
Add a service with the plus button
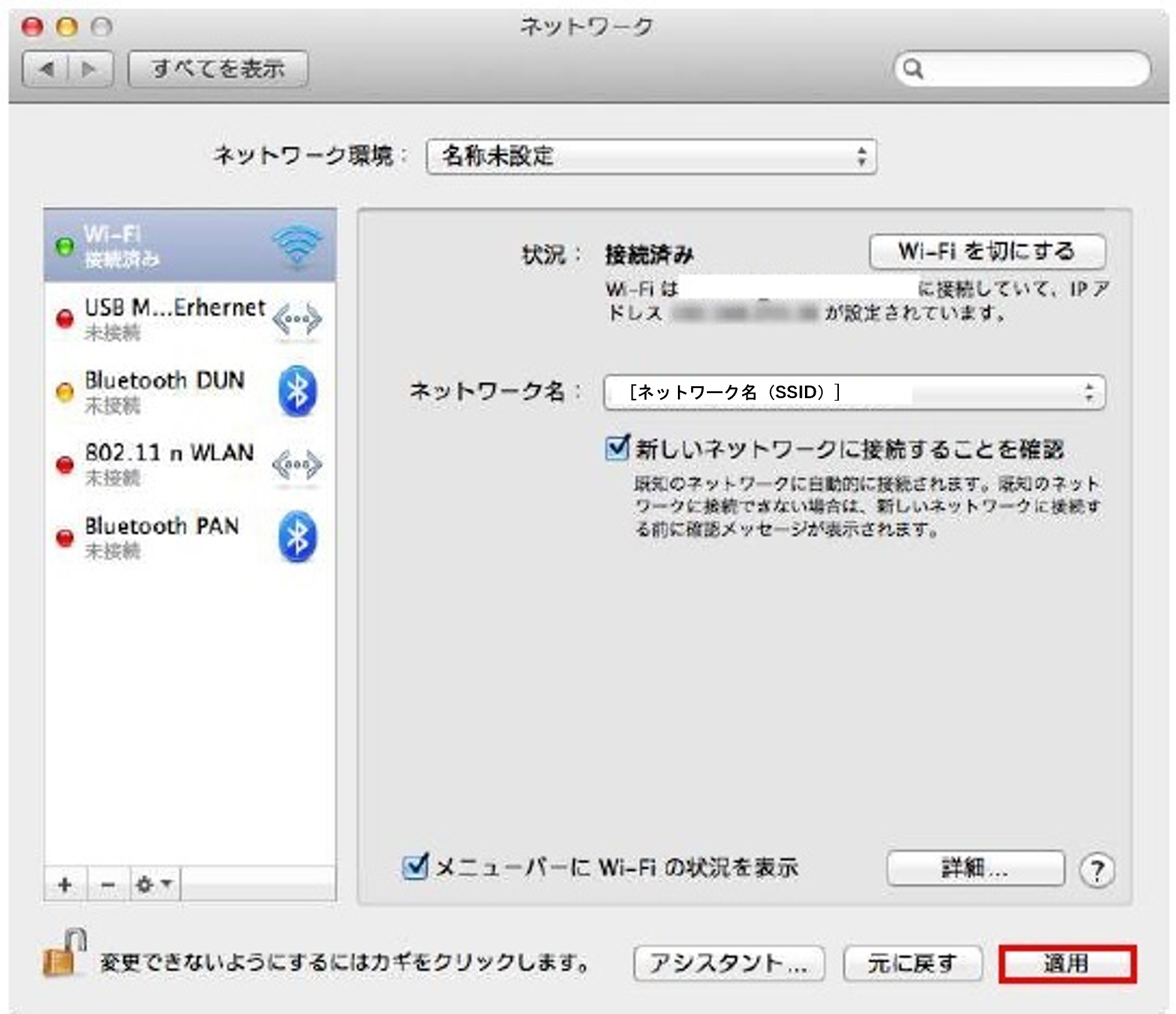pyautogui.click(x=65, y=884)
